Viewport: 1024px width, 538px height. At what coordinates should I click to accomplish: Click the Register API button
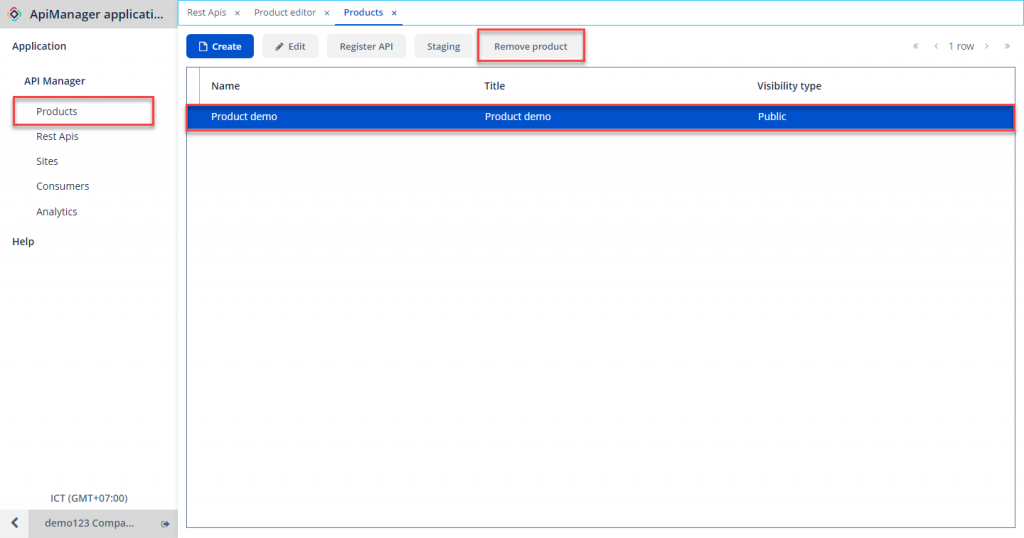tap(366, 47)
